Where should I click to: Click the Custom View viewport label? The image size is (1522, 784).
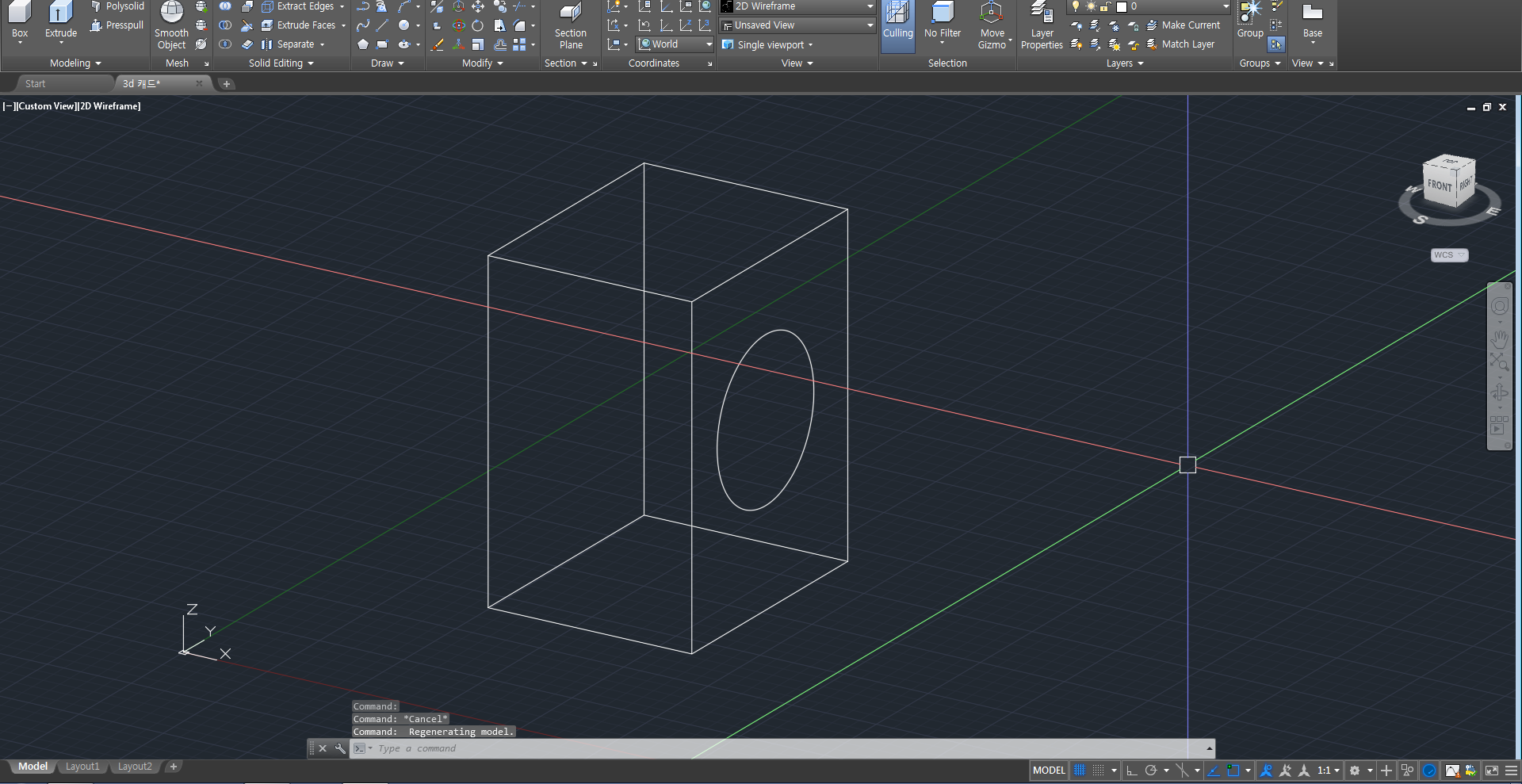click(x=46, y=106)
